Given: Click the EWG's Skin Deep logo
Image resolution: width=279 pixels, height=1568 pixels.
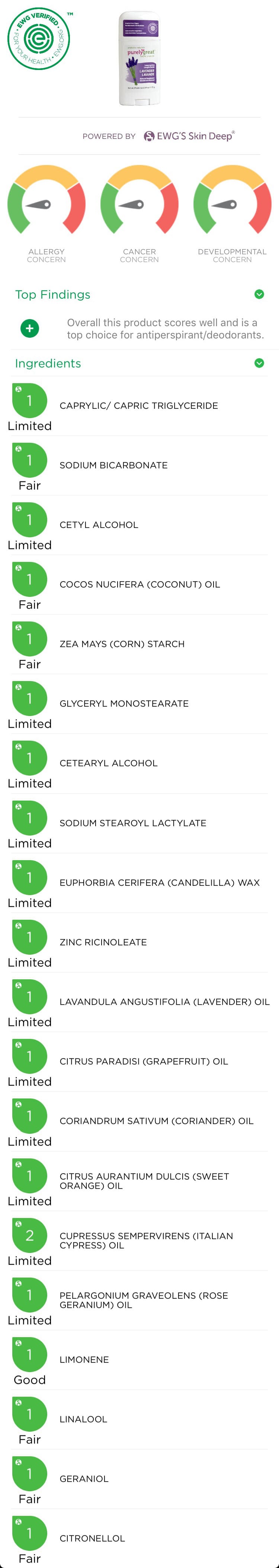Looking at the screenshot, I should pyautogui.click(x=189, y=136).
